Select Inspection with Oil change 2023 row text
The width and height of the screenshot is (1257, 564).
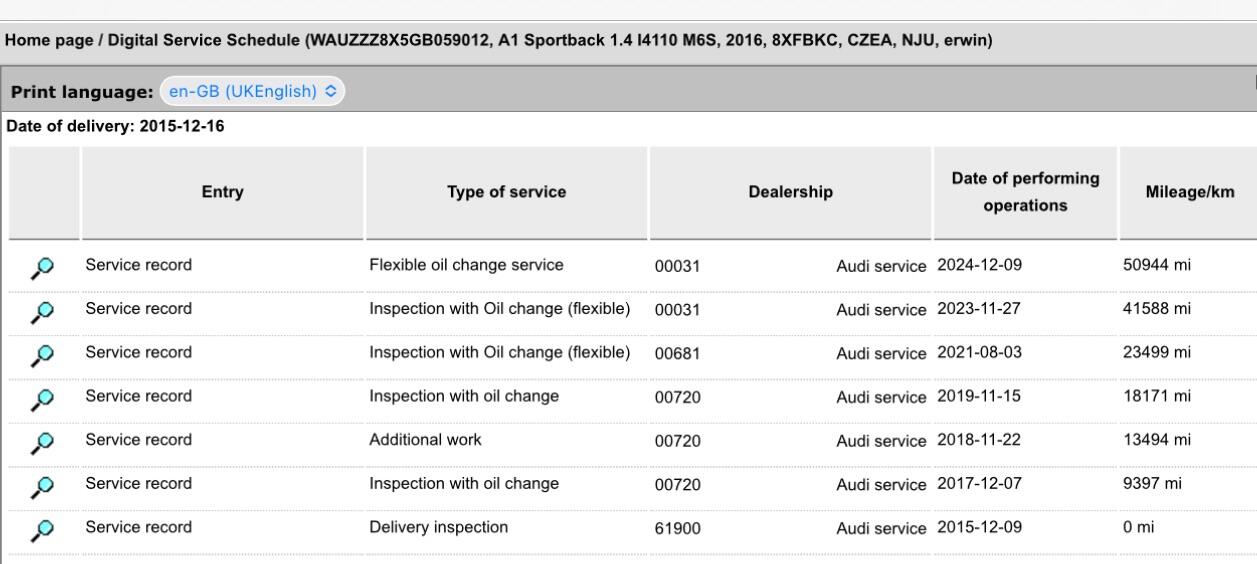pos(500,309)
